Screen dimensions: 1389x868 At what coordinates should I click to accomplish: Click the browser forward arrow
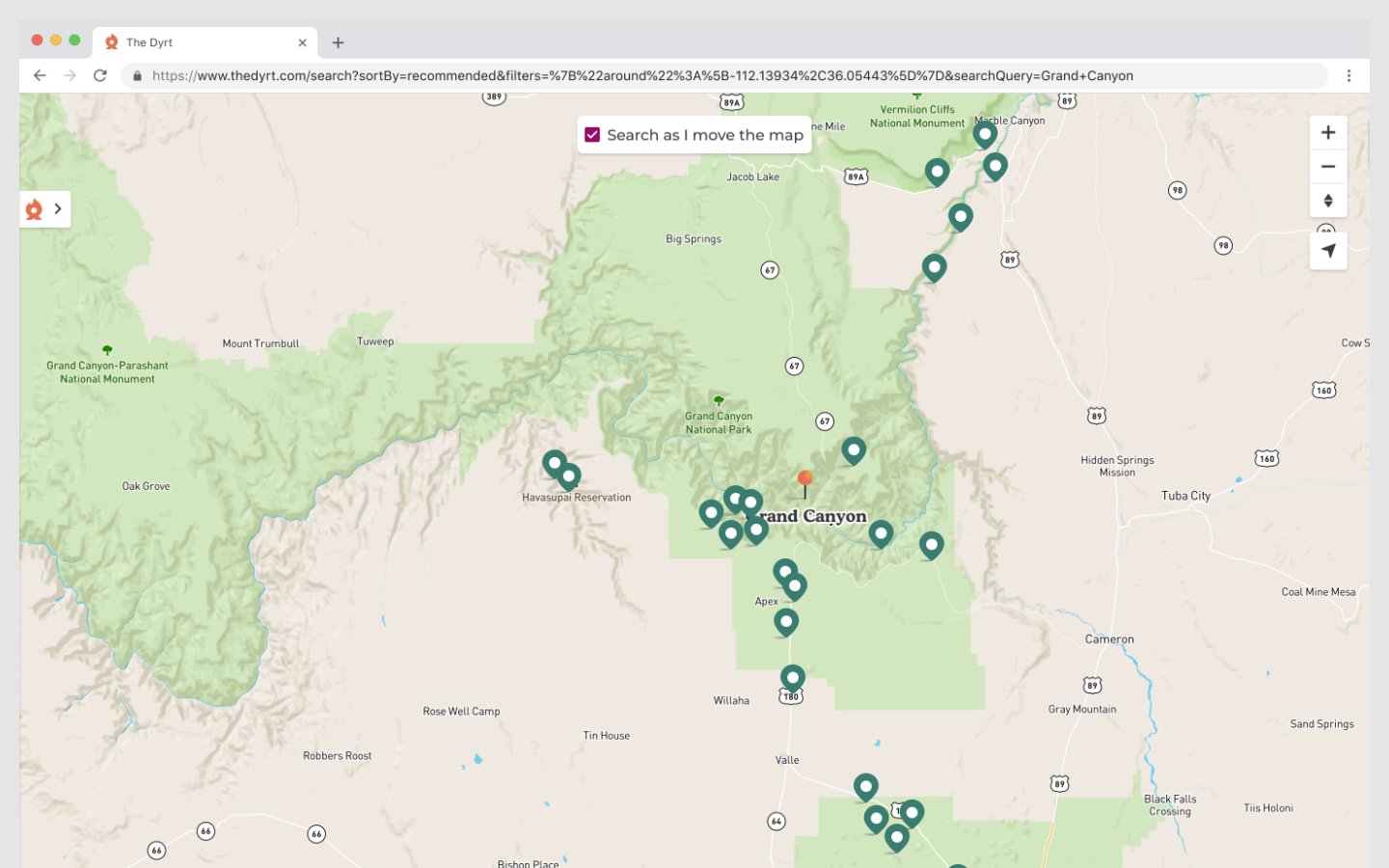[x=69, y=75]
